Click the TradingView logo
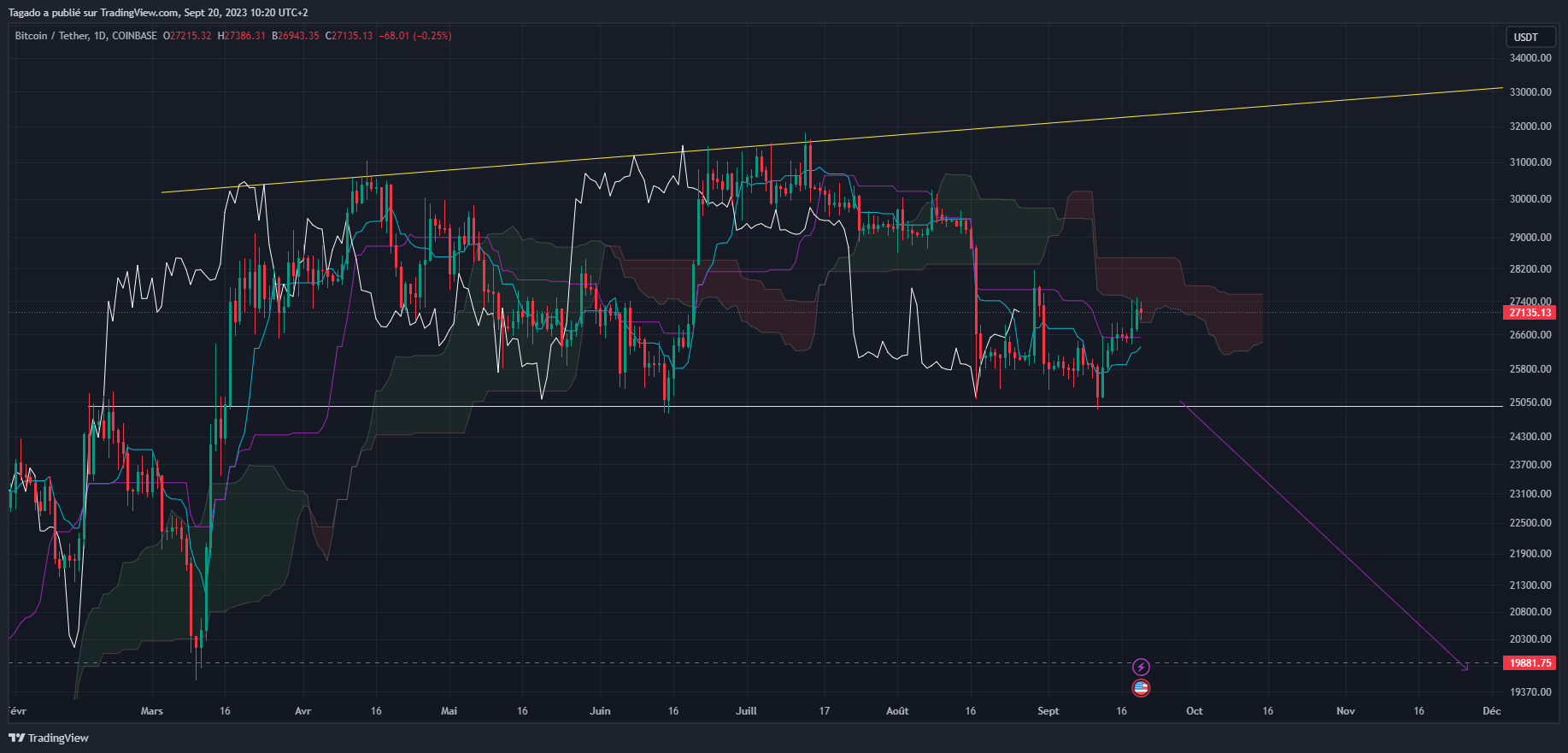 pos(49,738)
